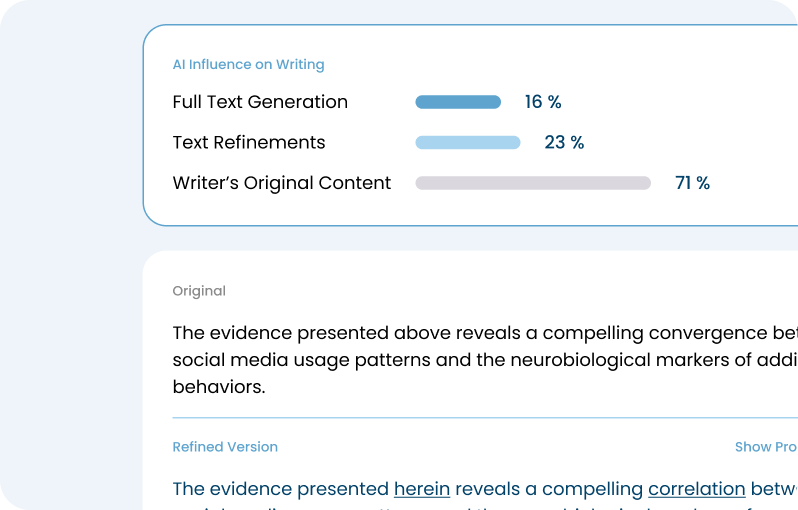
Task: Click the underlined word herein
Action: click(x=422, y=489)
